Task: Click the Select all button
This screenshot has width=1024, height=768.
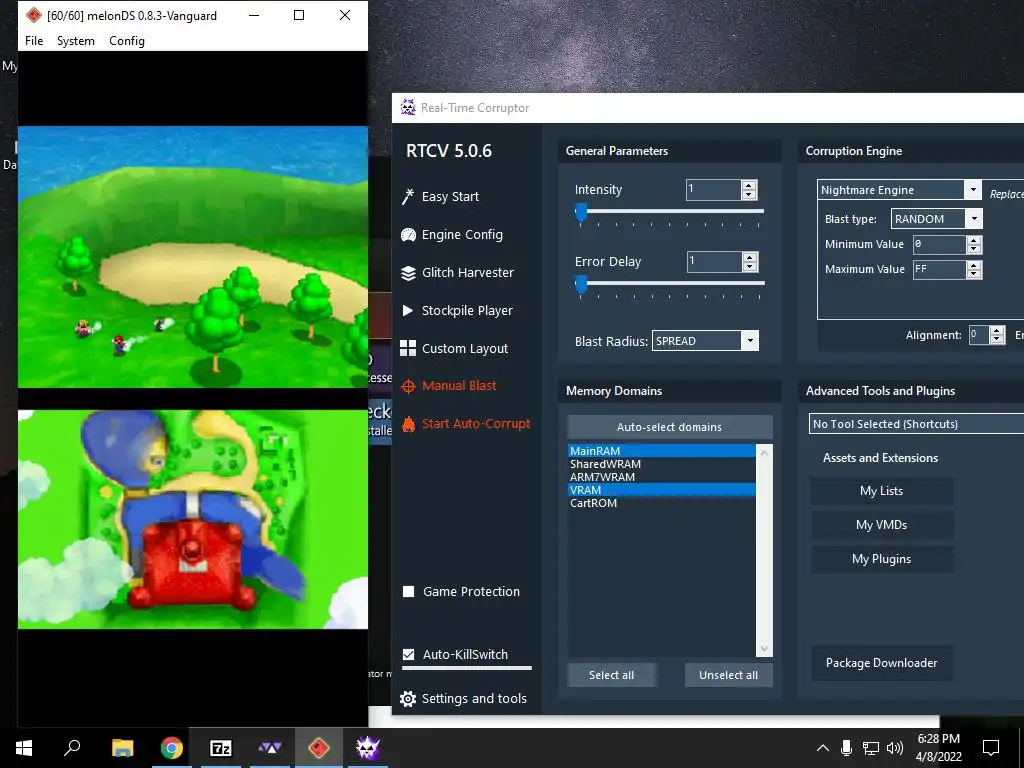Action: point(611,675)
